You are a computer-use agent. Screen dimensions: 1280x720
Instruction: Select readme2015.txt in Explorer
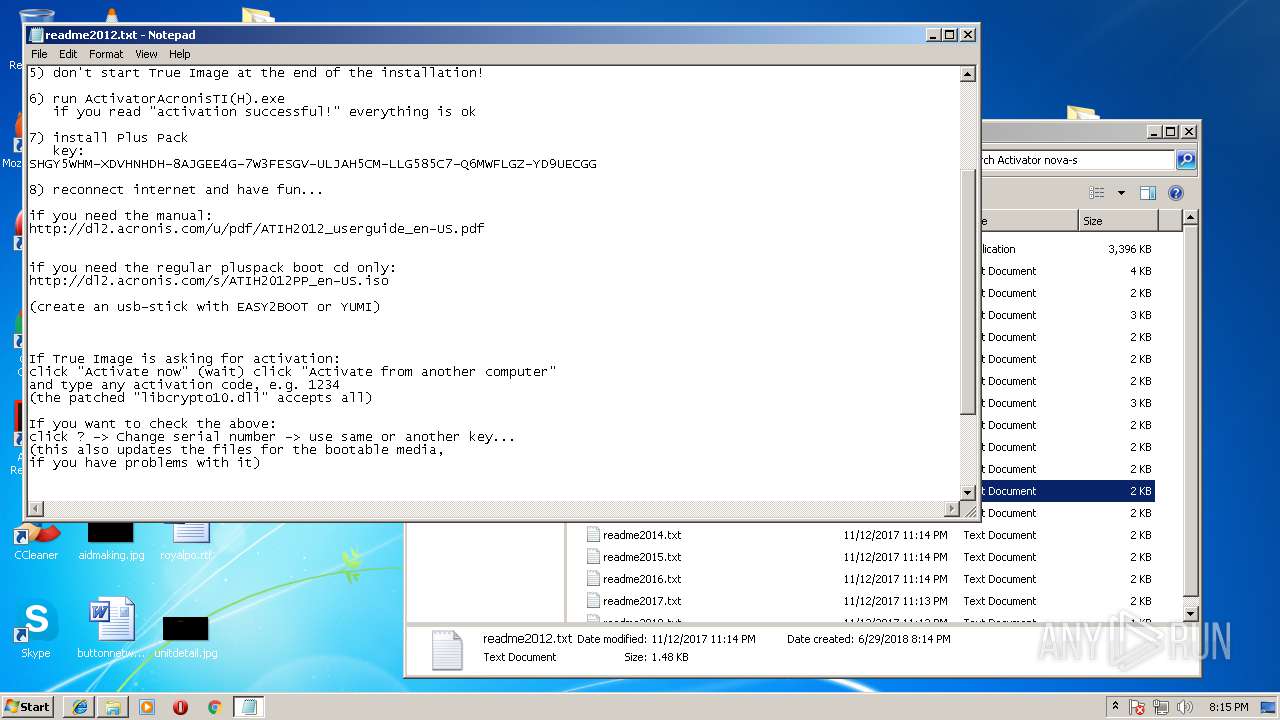click(642, 557)
